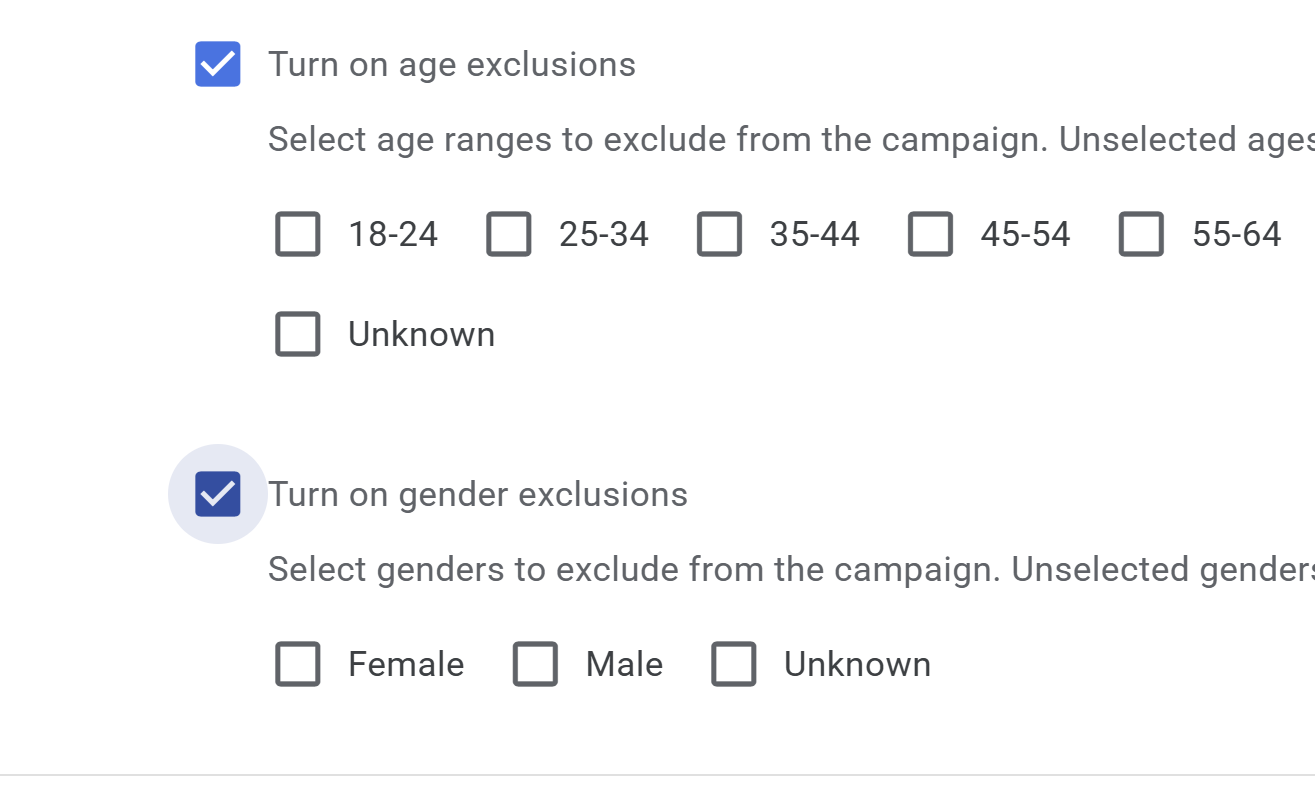Tick the 45-54 age range checkbox
The height and width of the screenshot is (800, 1315).
click(931, 235)
